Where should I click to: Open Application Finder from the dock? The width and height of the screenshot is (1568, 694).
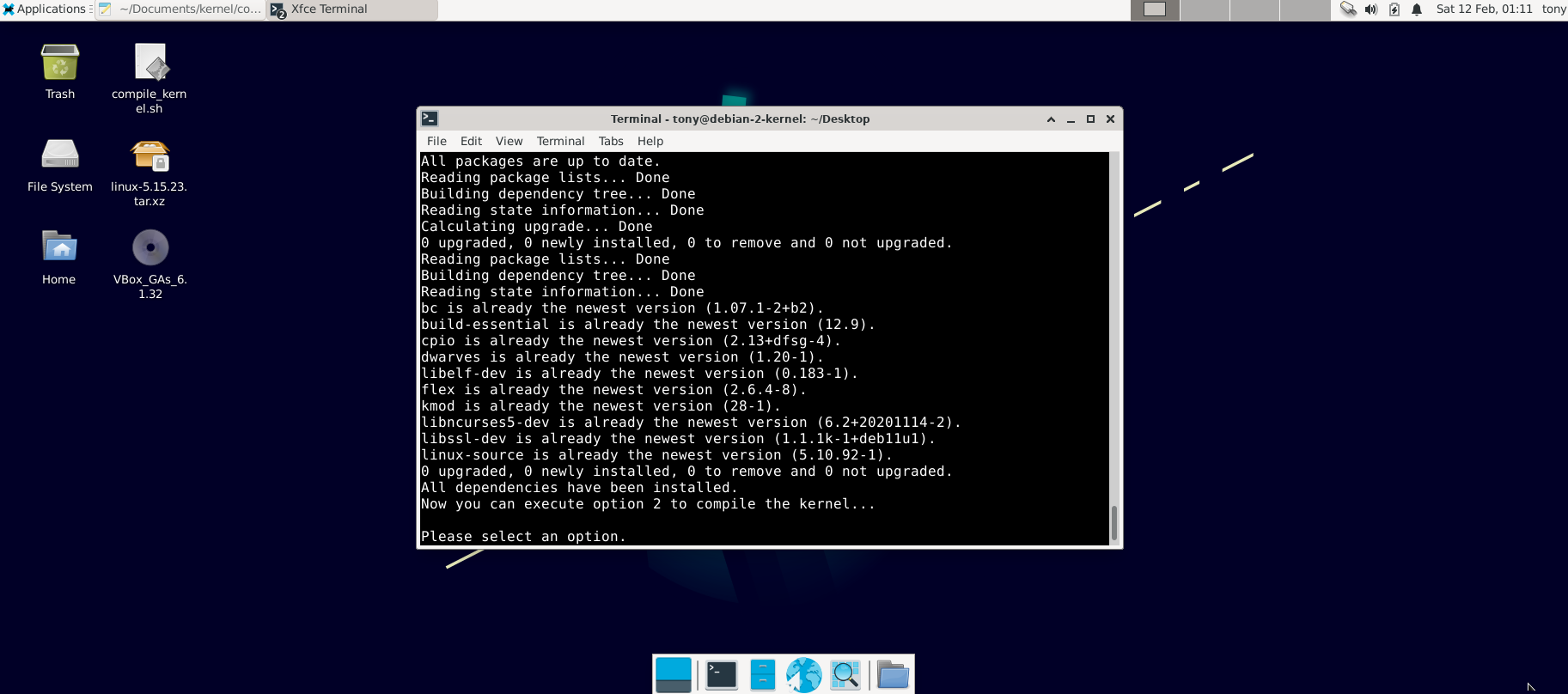click(x=845, y=674)
